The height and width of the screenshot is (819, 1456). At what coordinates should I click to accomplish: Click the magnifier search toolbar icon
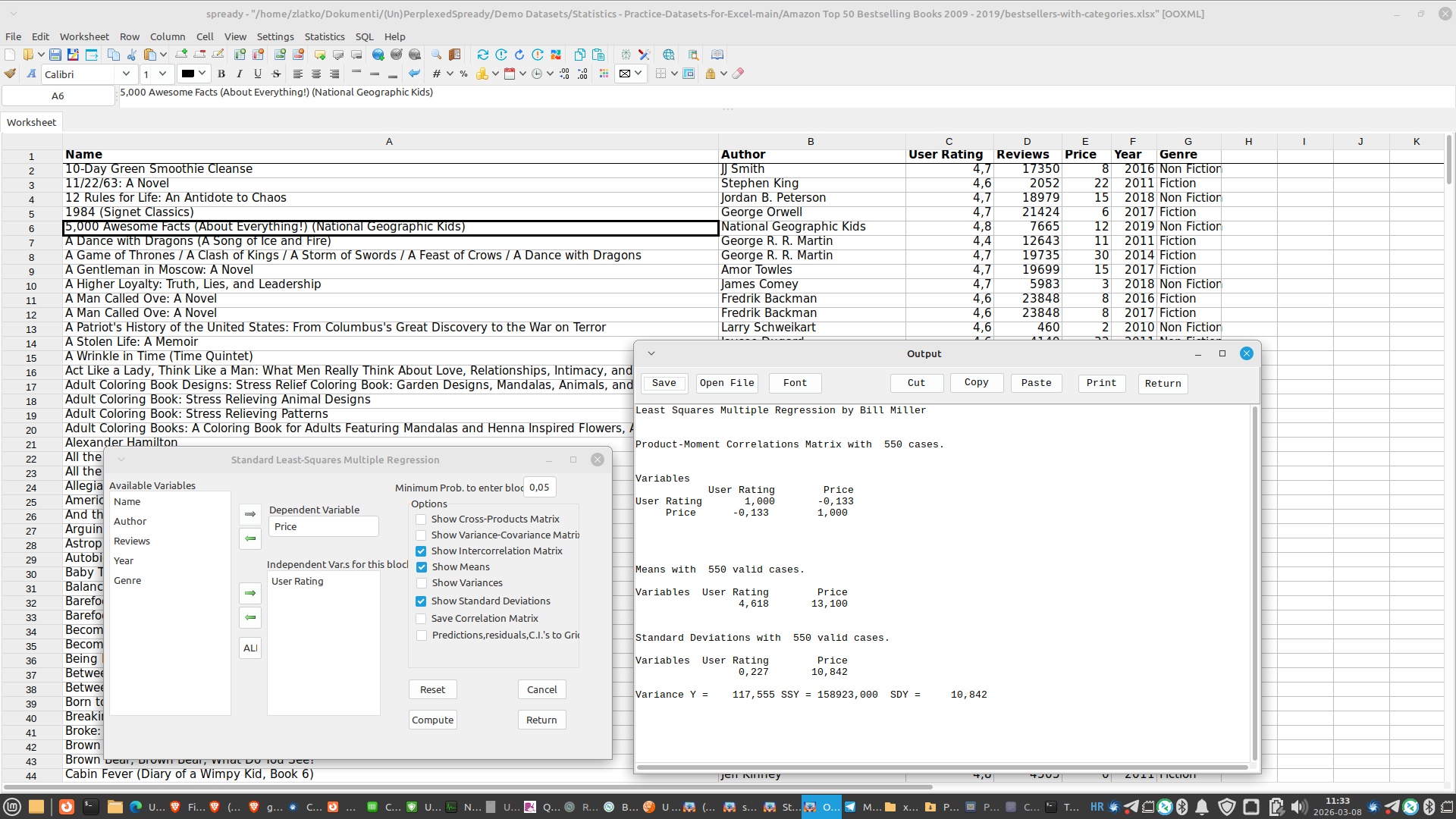coord(436,55)
